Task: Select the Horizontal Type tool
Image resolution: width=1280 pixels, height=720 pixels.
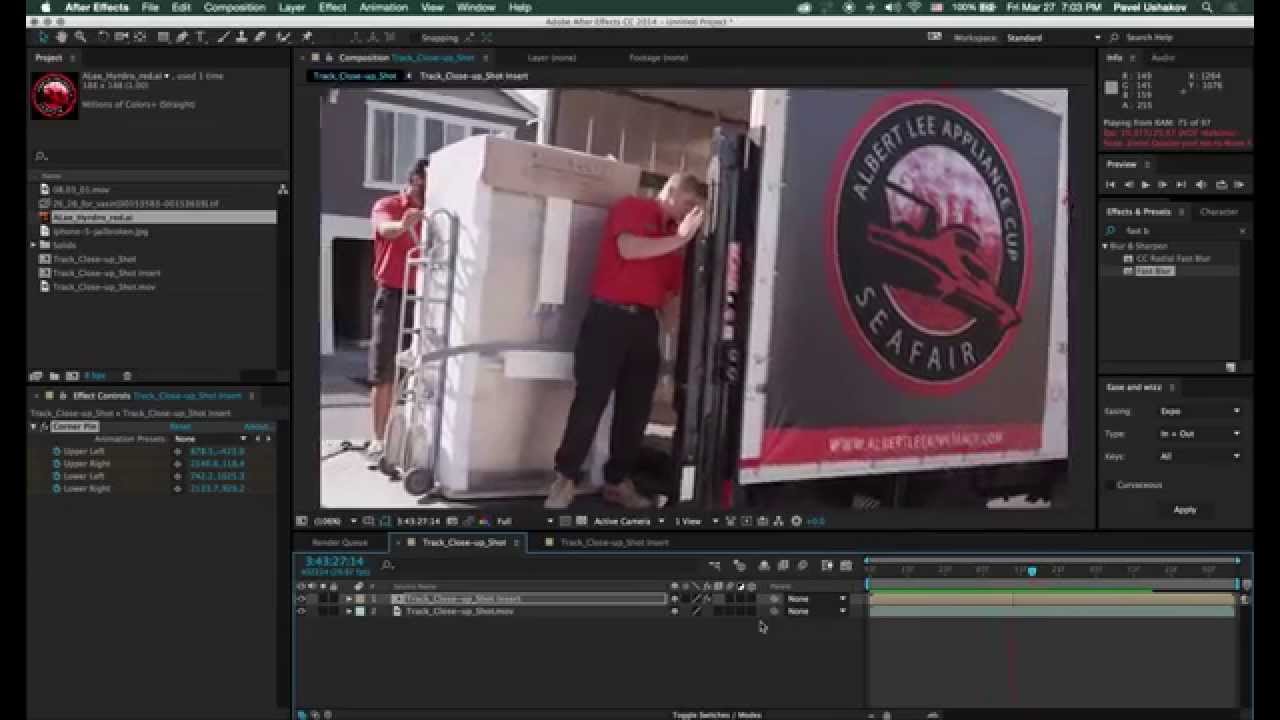Action: coord(201,37)
